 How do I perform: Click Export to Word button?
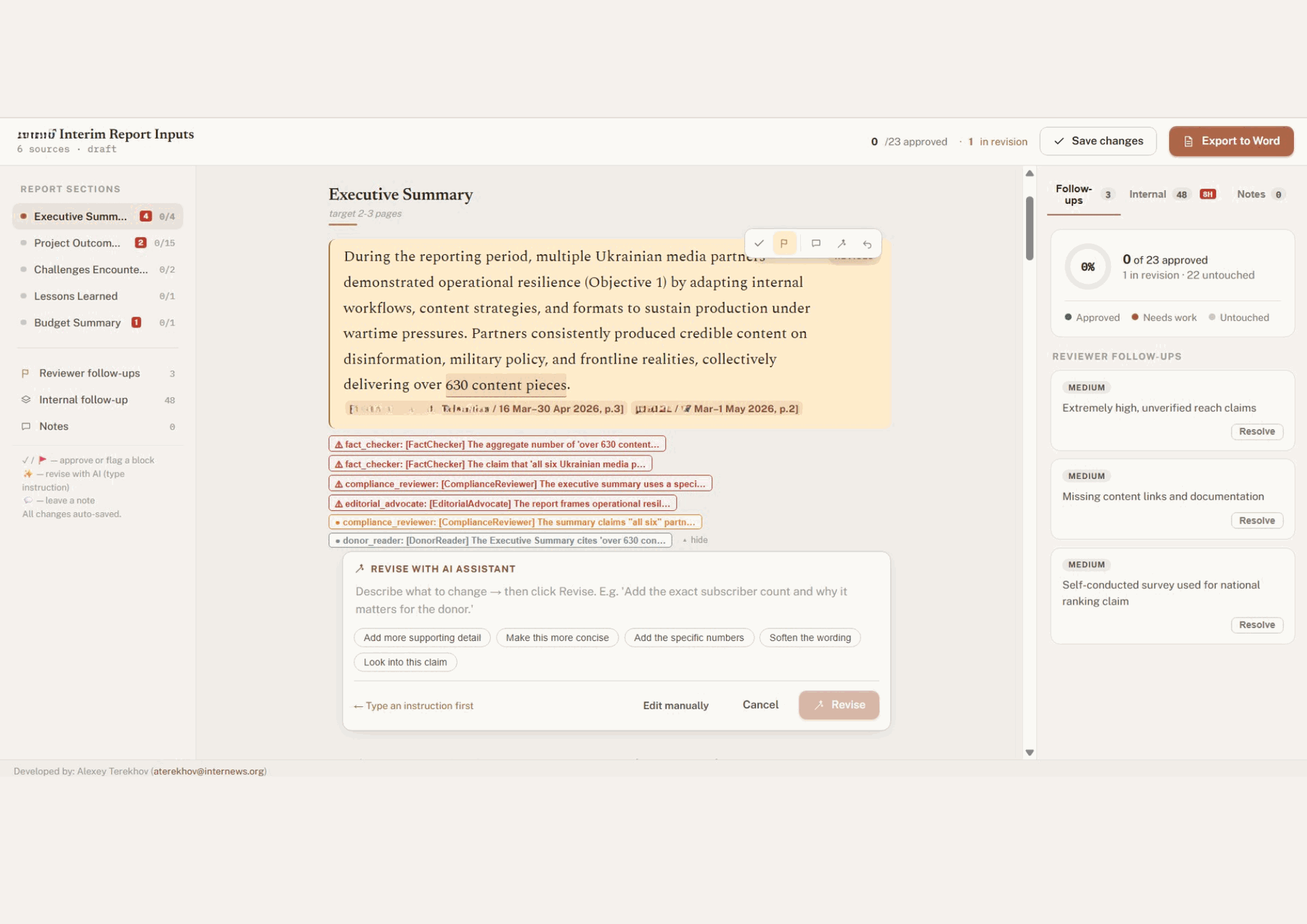[1231, 142]
